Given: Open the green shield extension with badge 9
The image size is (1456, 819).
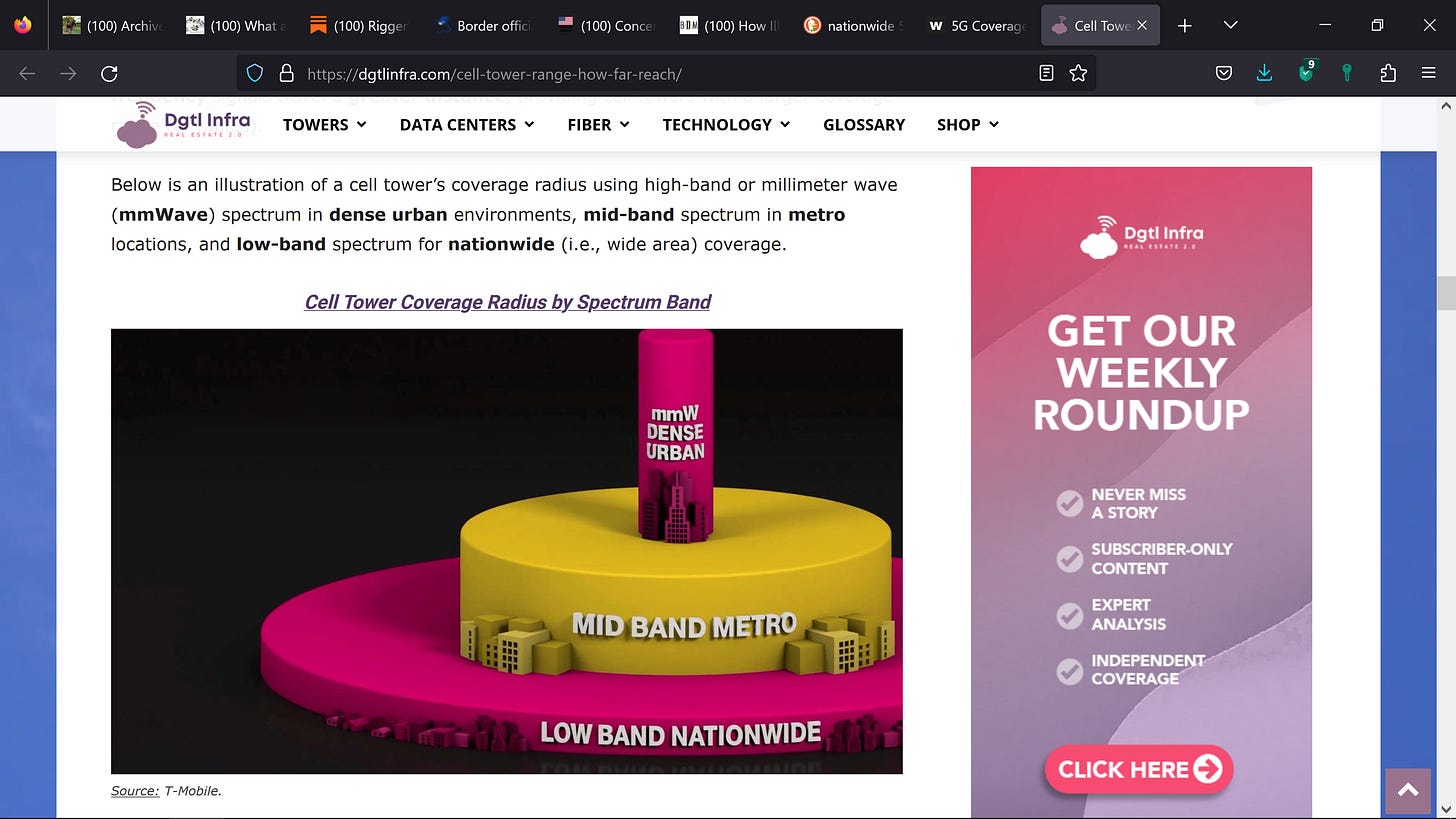Looking at the screenshot, I should coord(1306,72).
